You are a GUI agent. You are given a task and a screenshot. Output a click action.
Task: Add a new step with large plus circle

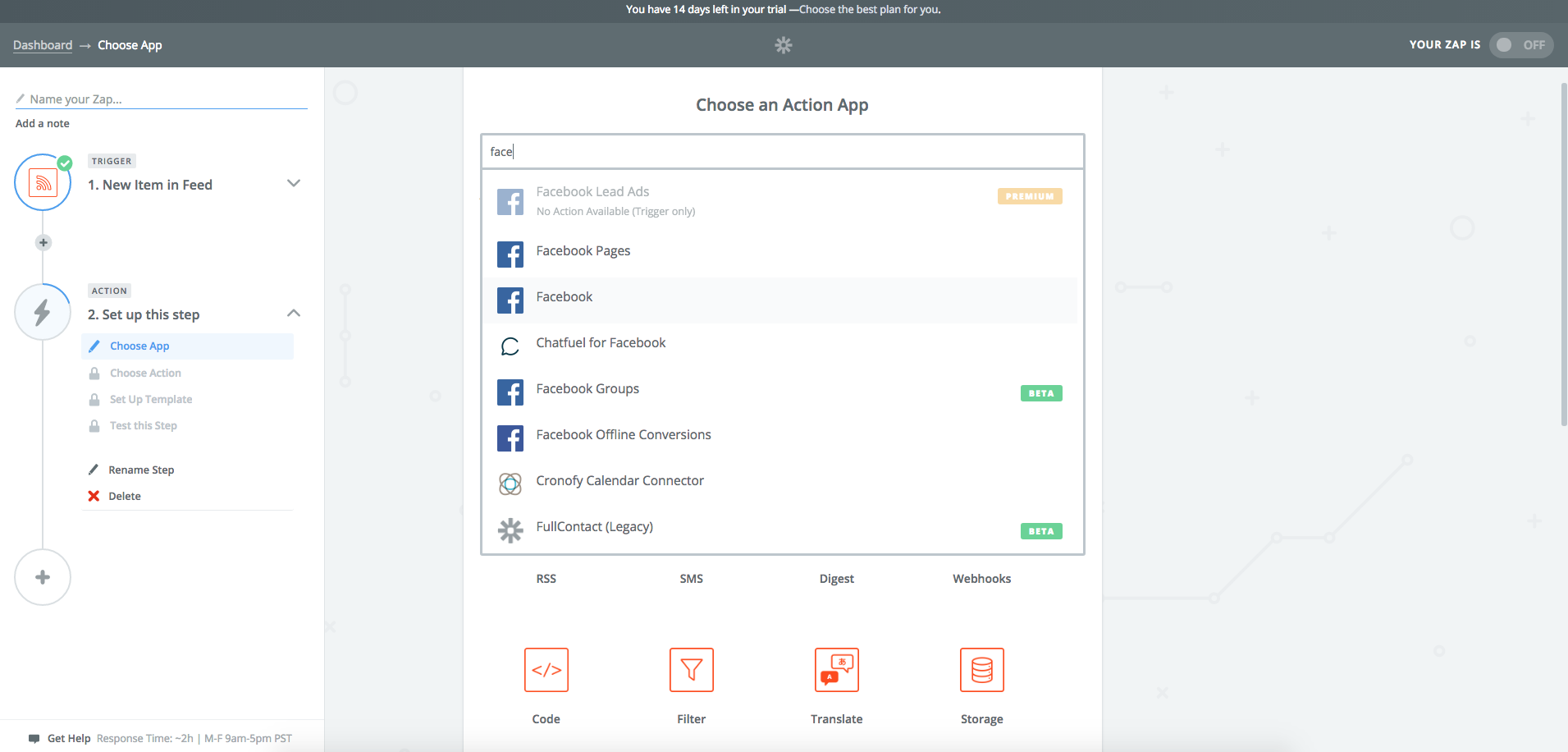tap(43, 577)
